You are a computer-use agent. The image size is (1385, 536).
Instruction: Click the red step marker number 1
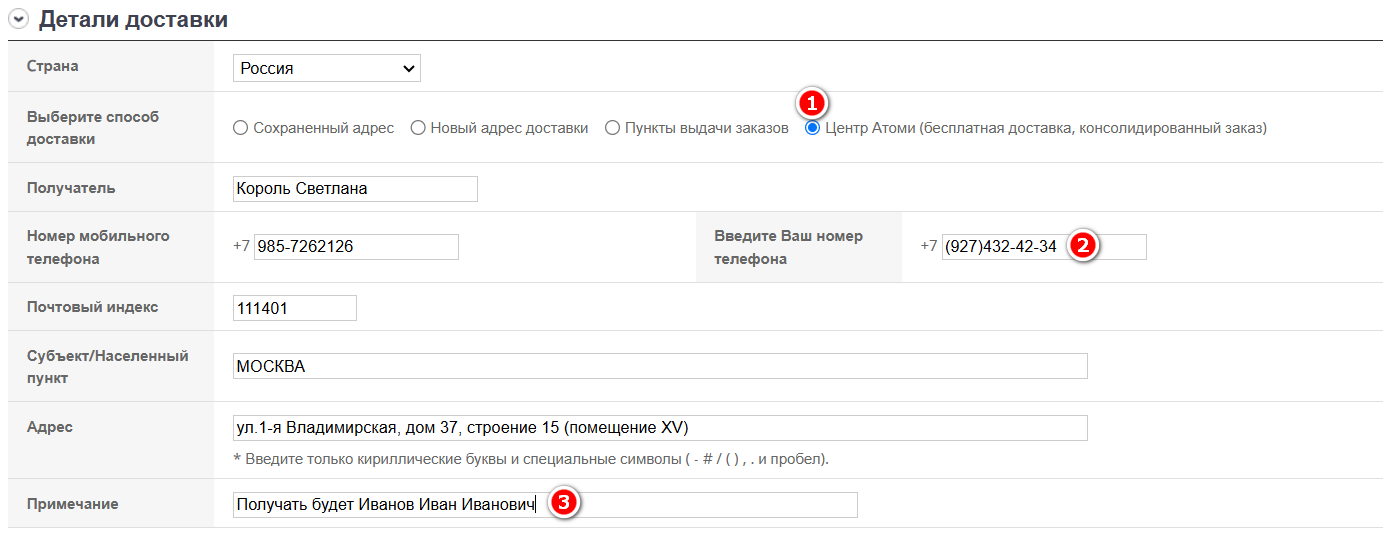click(x=812, y=103)
